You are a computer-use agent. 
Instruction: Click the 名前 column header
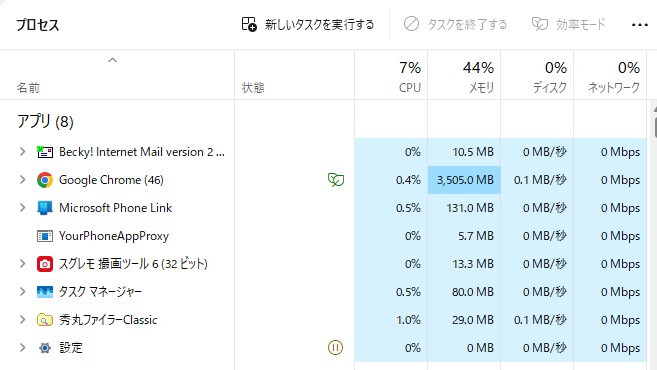tap(28, 88)
